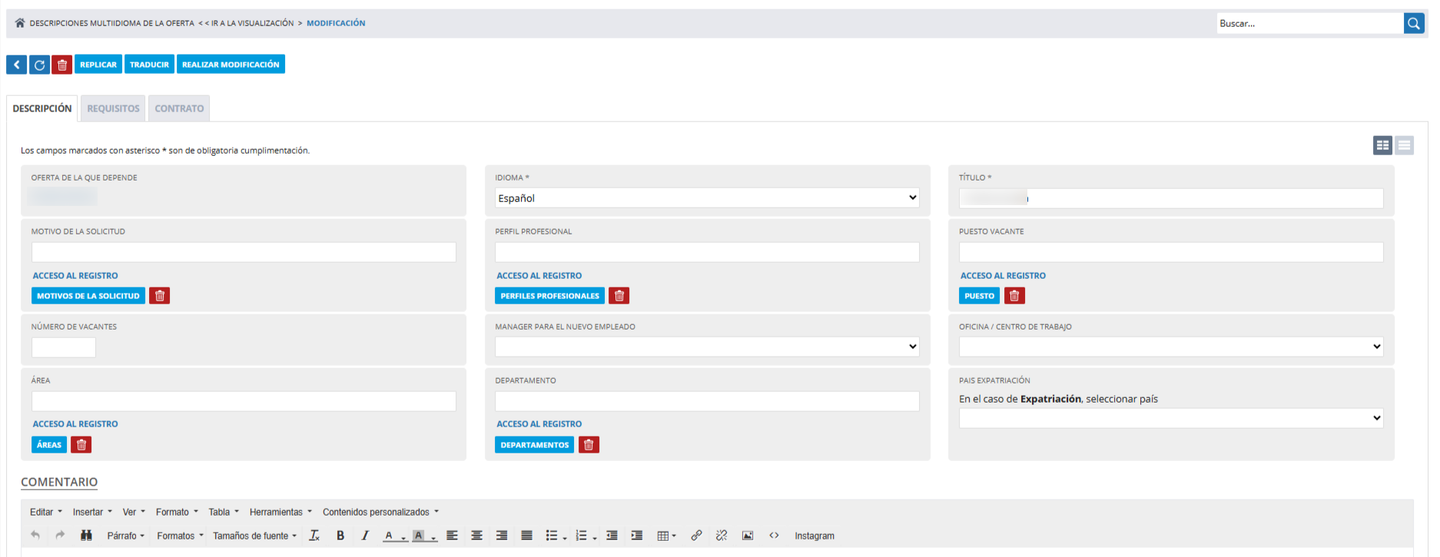Open Oficina / Centro de trabajo dropdown
This screenshot has height=557, width=1440.
pos(1171,347)
